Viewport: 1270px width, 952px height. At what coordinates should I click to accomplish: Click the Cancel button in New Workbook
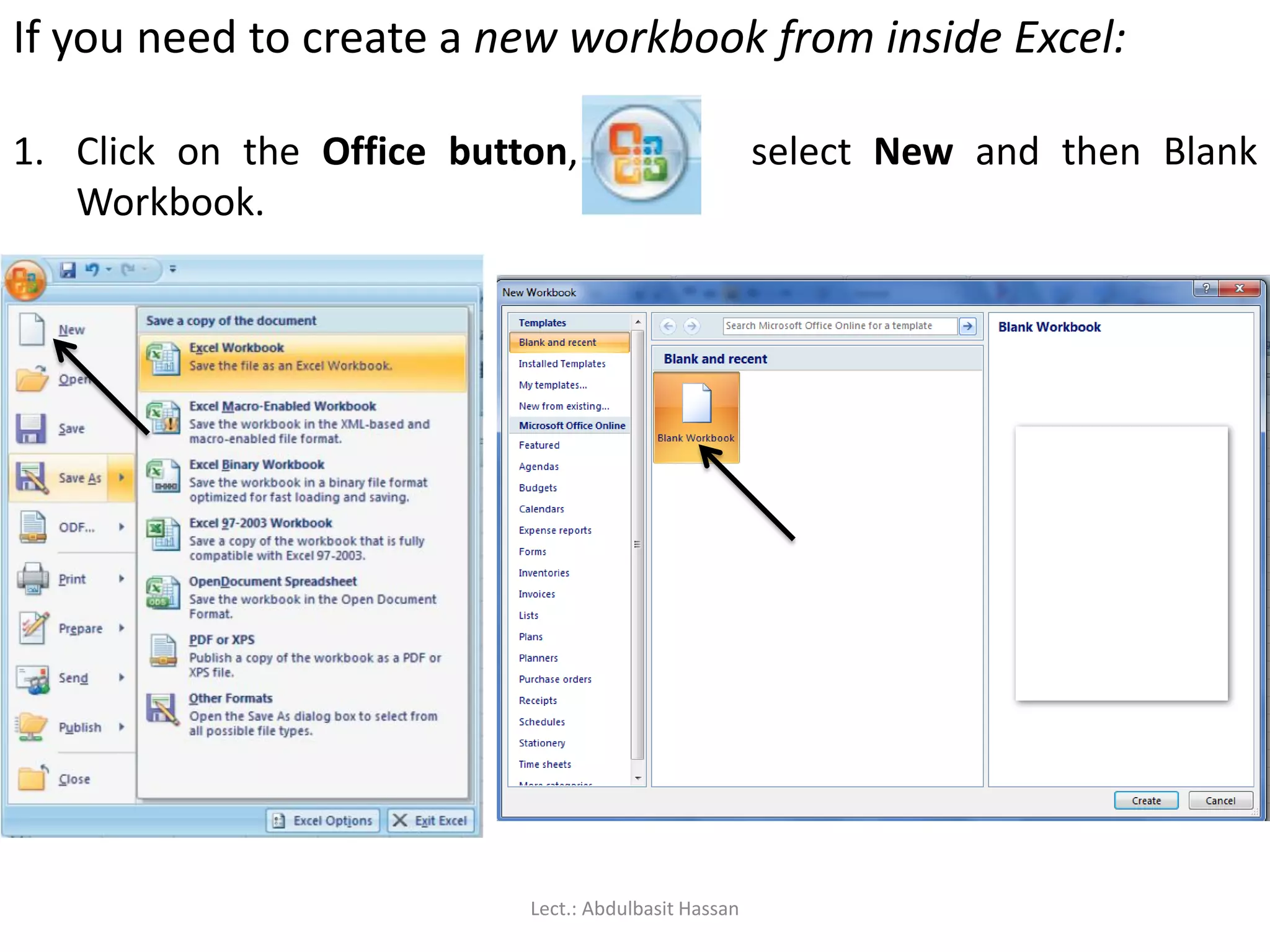pos(1220,801)
